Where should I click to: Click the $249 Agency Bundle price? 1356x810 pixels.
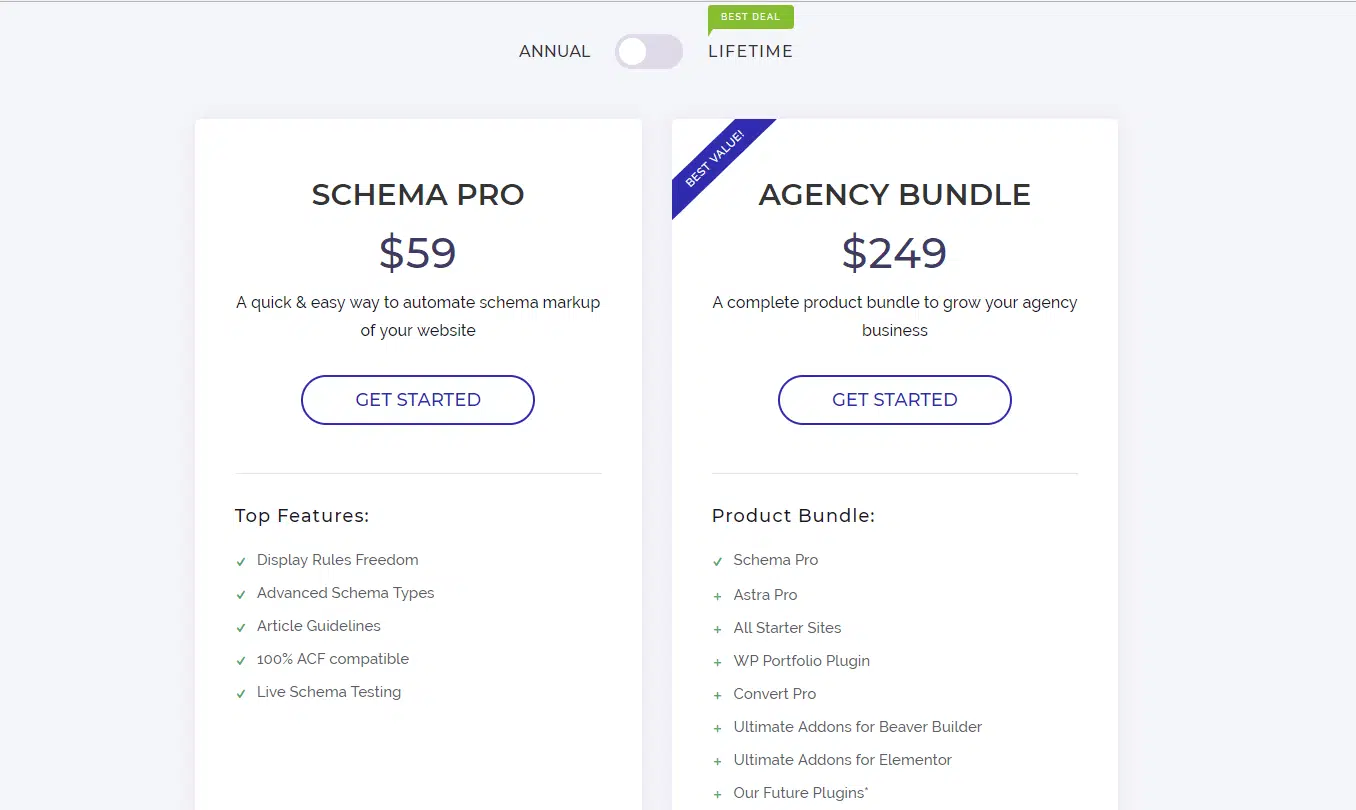coord(894,253)
